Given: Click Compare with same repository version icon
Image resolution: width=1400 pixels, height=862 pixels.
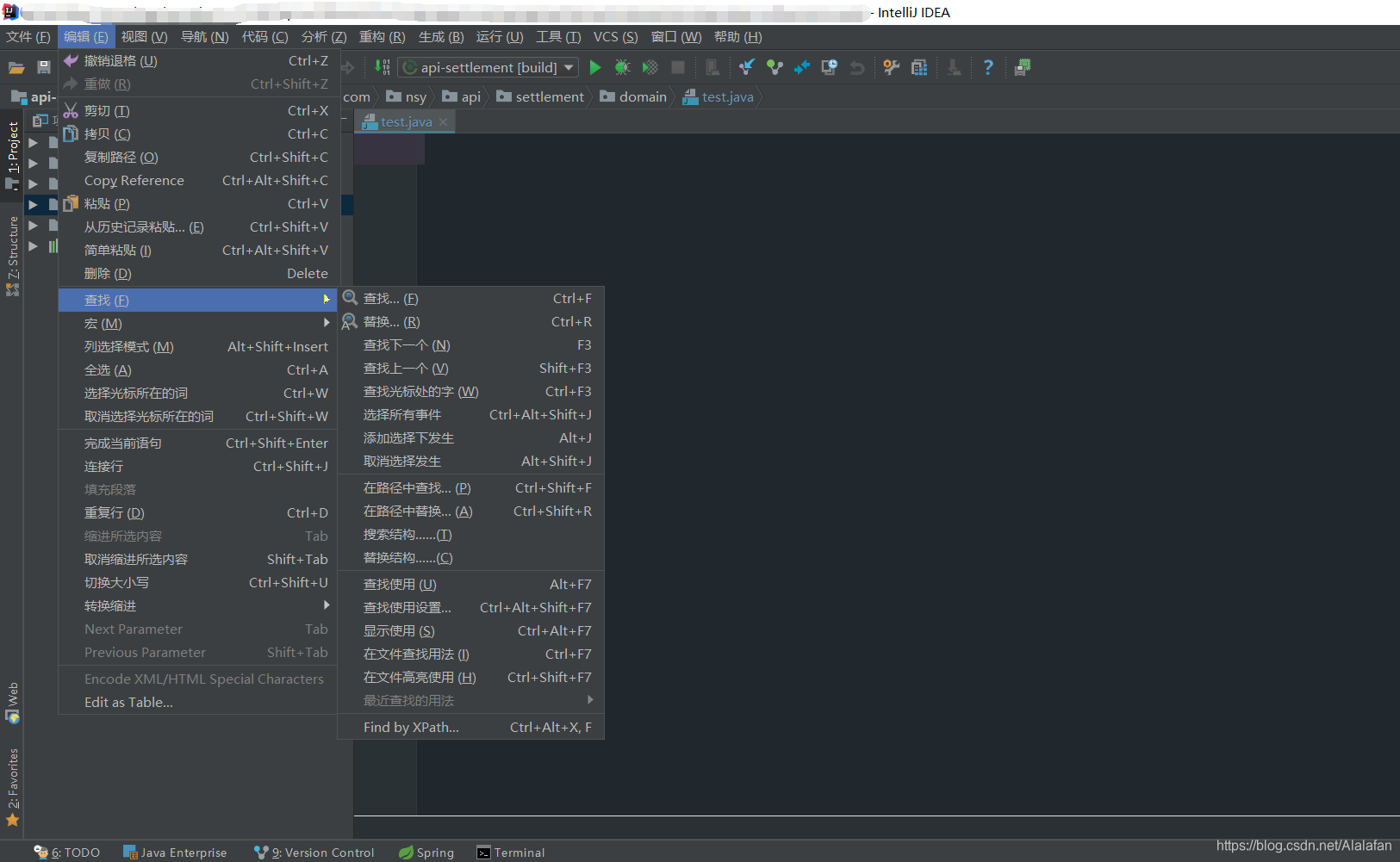Looking at the screenshot, I should pos(802,67).
